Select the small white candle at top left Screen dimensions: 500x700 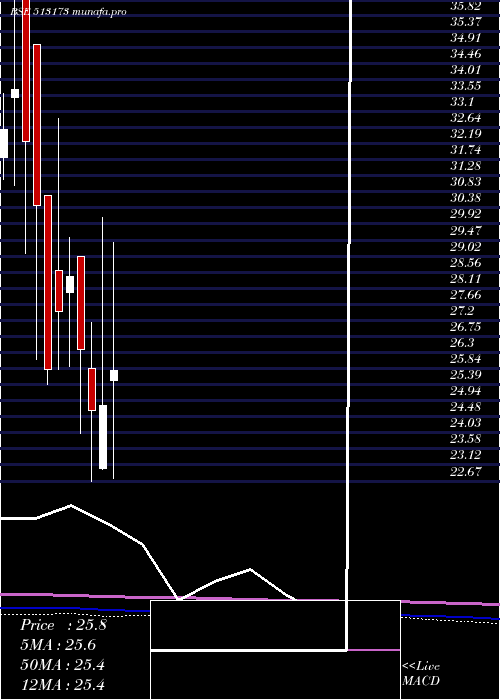15,93
